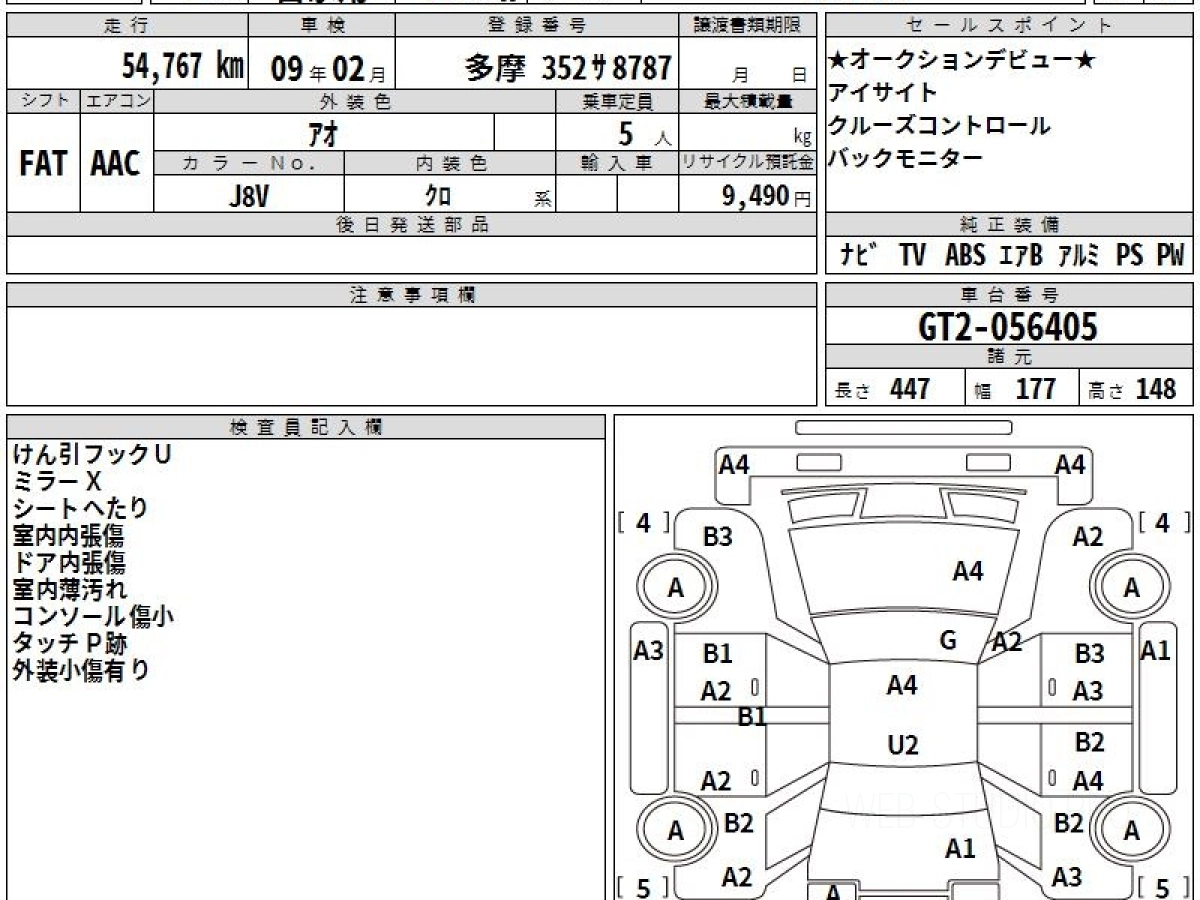1200x900 pixels.
Task: Click the 注意事項欄 header
Action: [x=412, y=295]
